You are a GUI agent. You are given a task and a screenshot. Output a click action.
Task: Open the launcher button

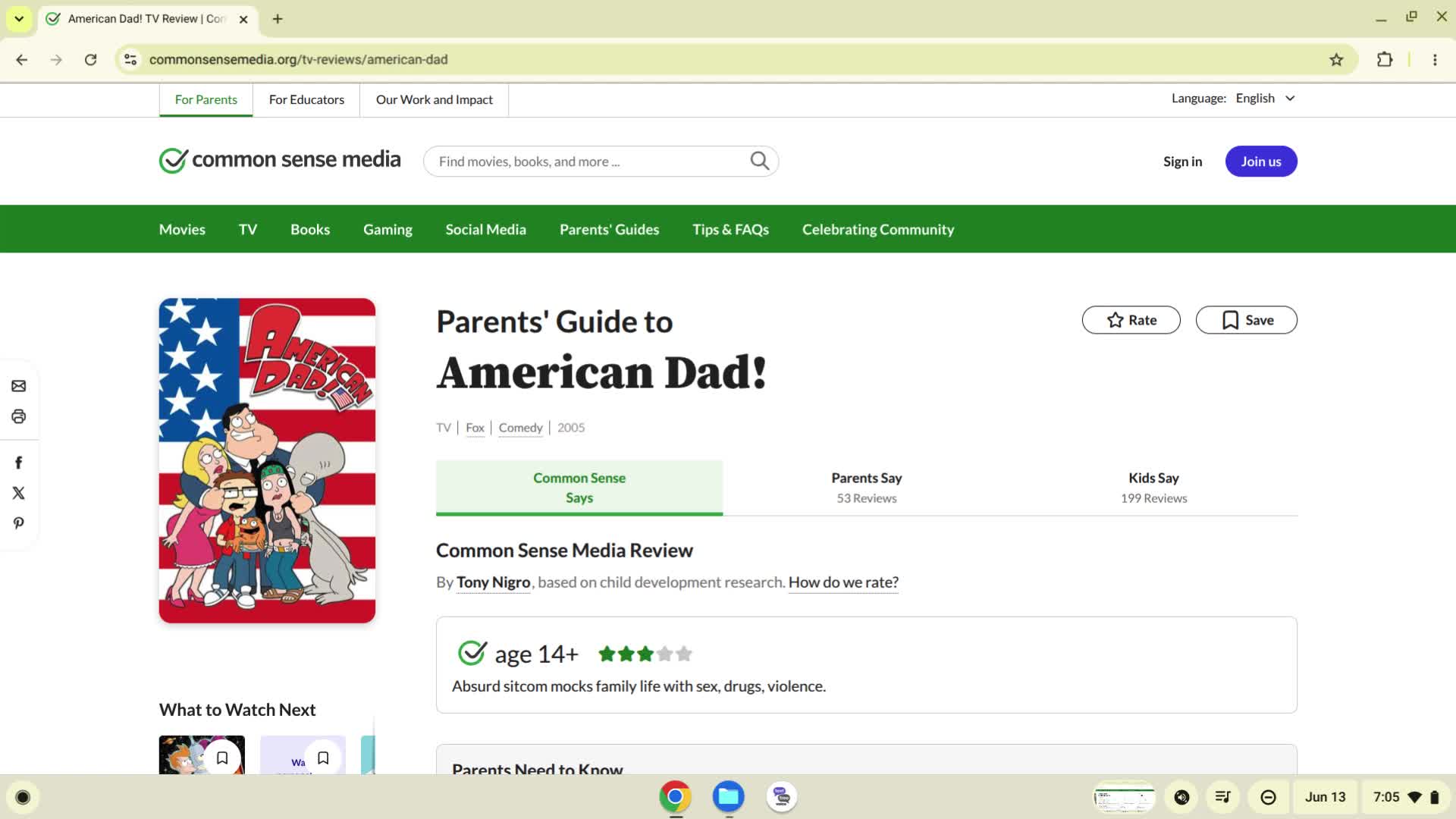tap(23, 797)
